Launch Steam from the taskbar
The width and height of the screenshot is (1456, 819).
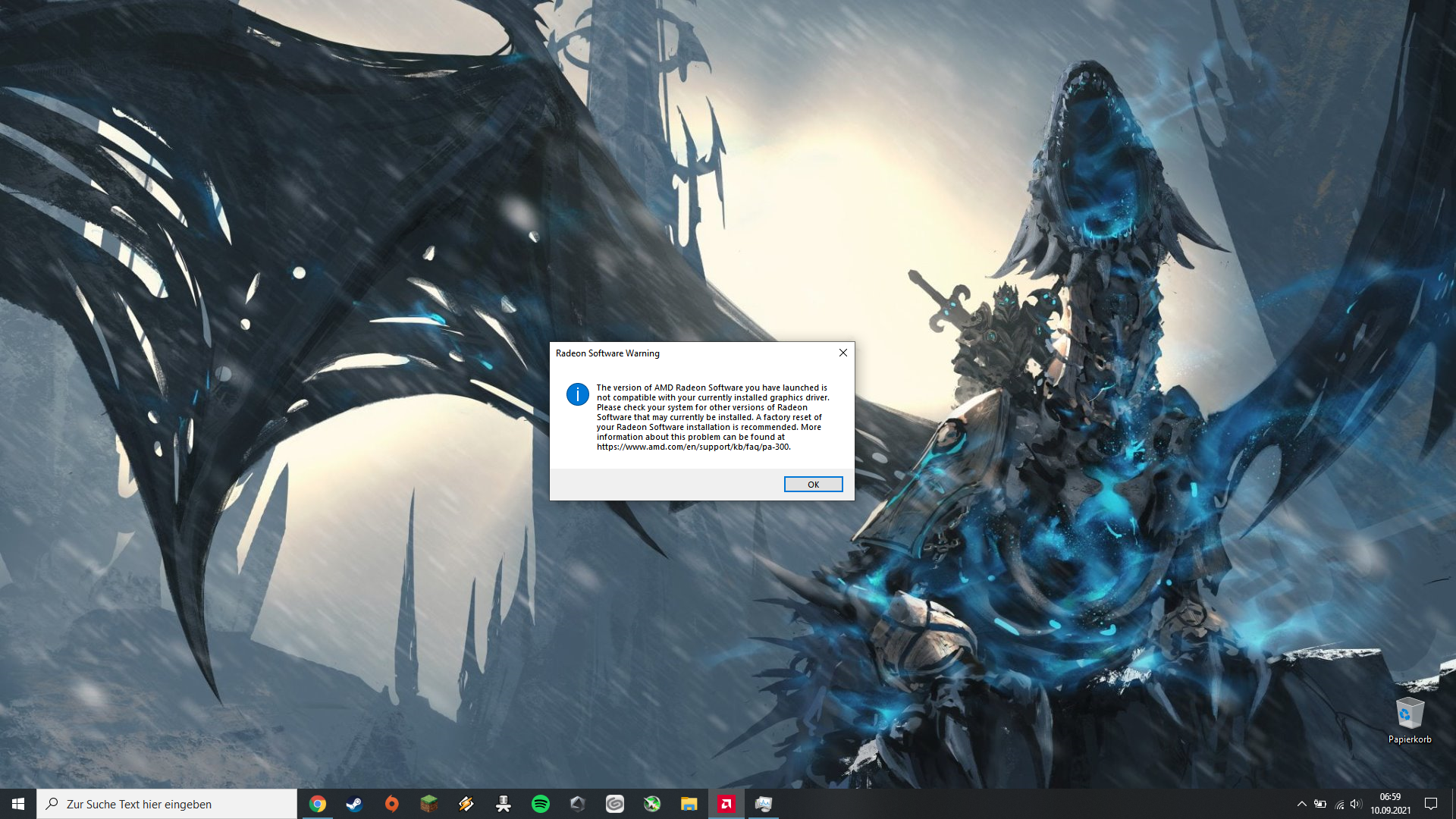354,804
